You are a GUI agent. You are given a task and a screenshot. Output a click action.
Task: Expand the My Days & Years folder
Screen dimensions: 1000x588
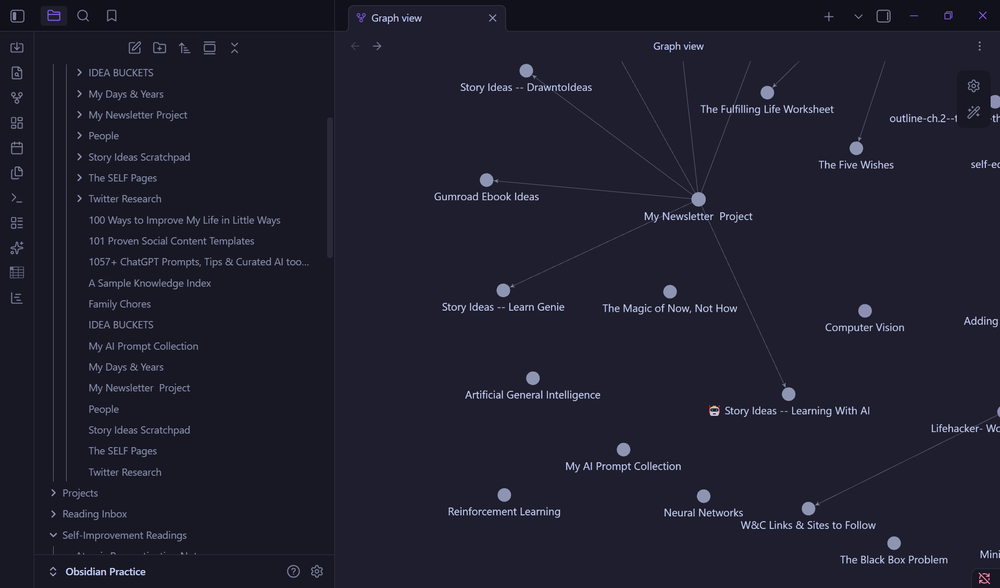79,94
